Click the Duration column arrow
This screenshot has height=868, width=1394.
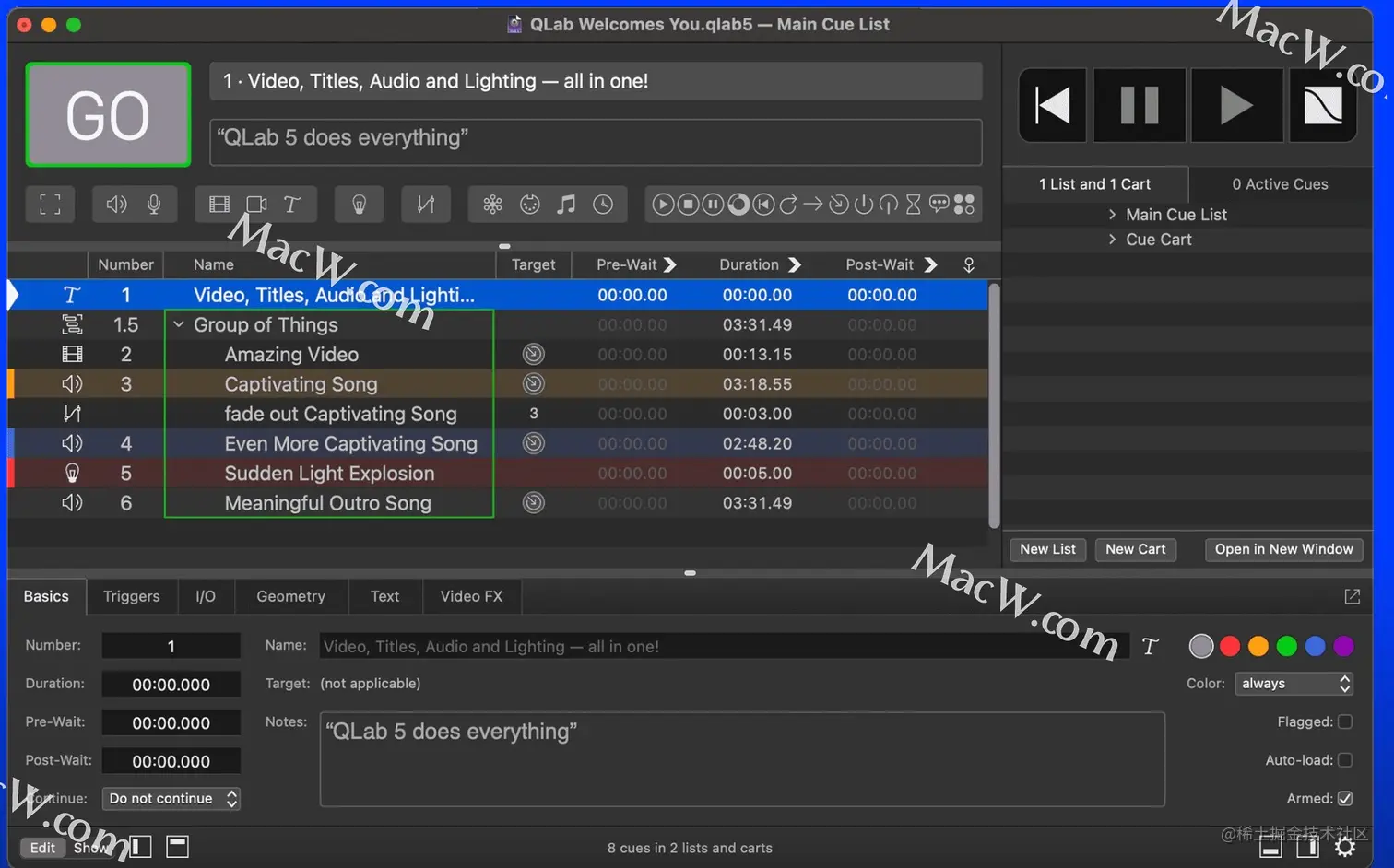point(795,265)
